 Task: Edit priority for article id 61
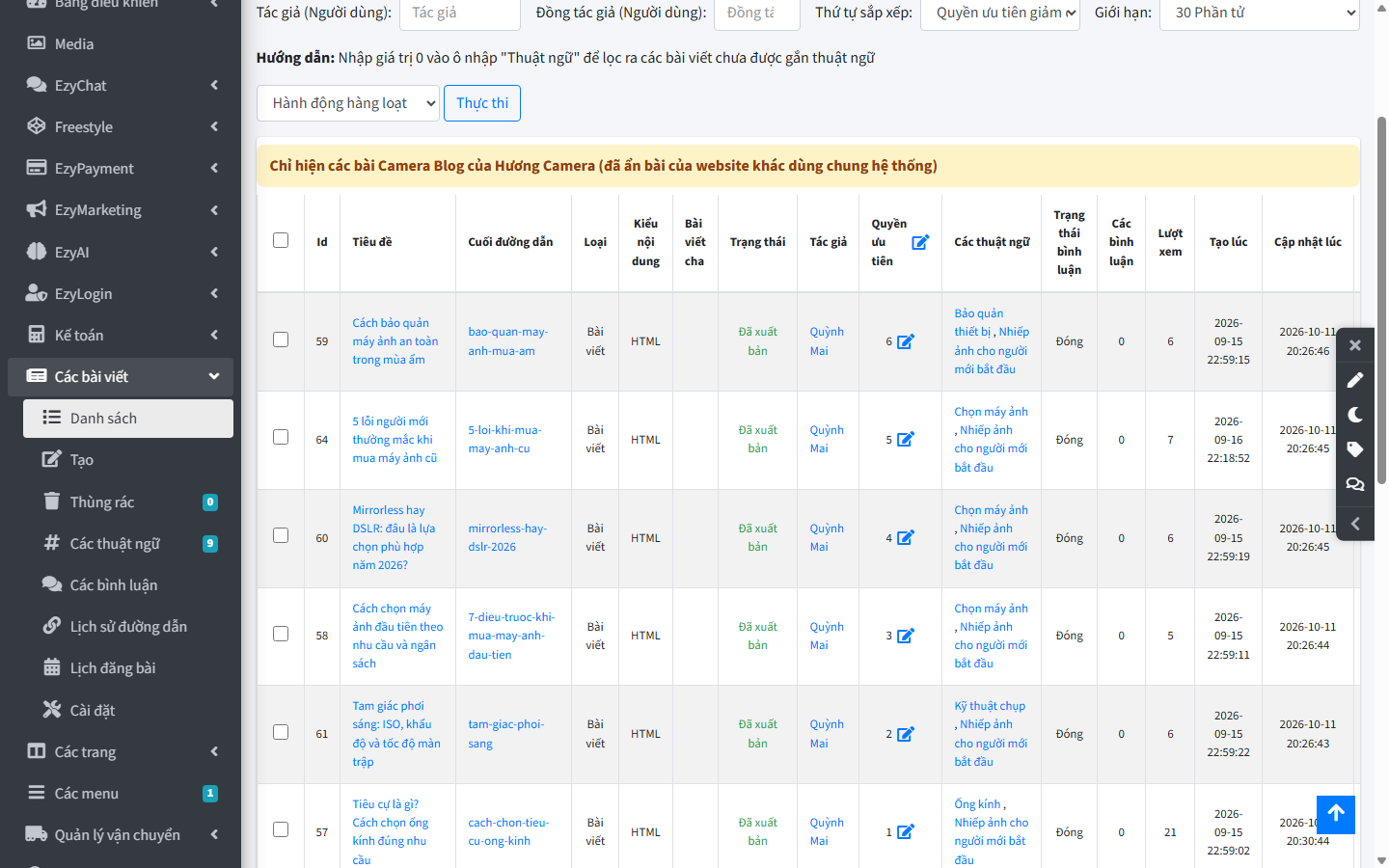click(906, 734)
